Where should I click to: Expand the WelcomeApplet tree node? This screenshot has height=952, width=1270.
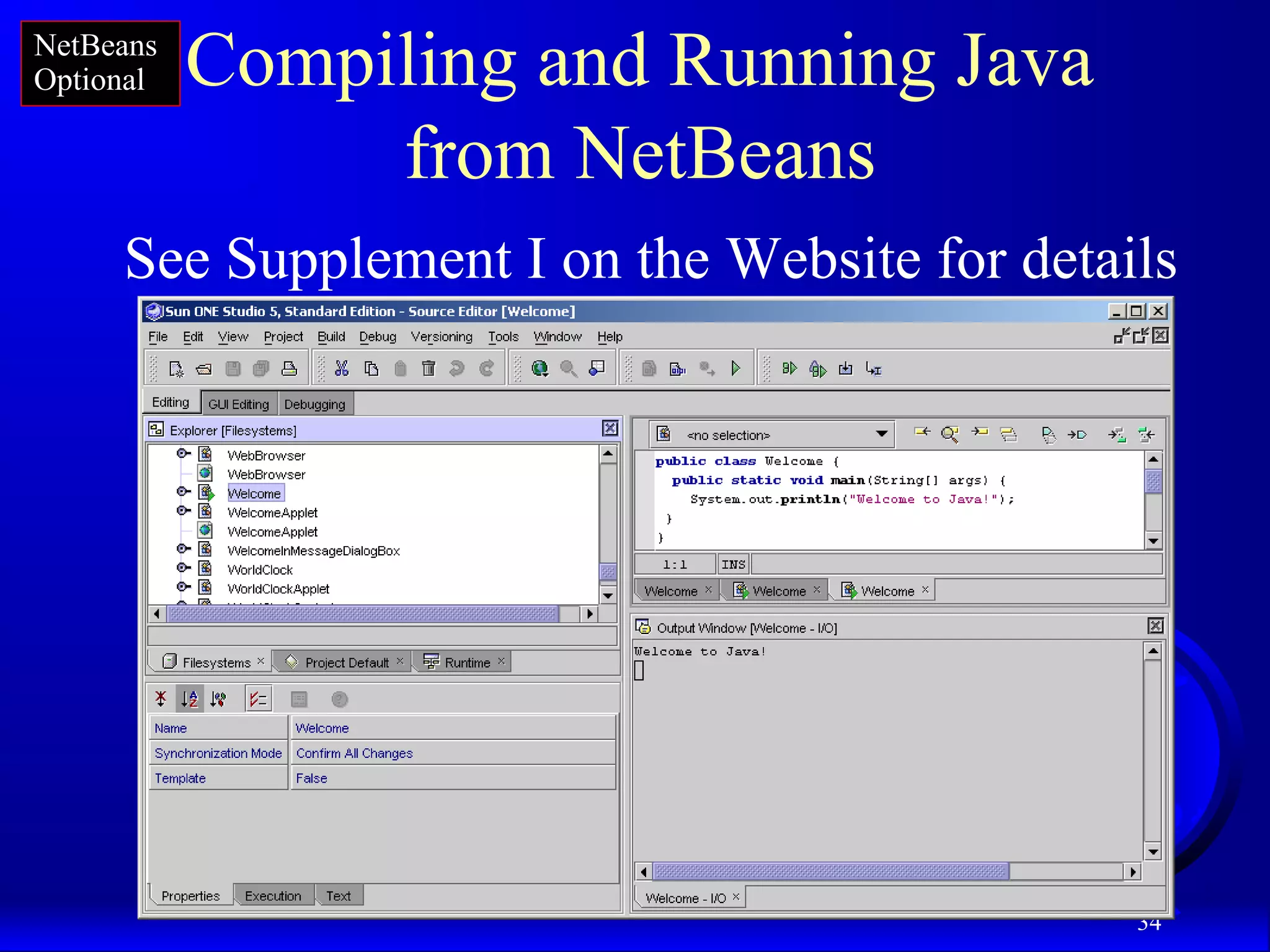click(183, 511)
